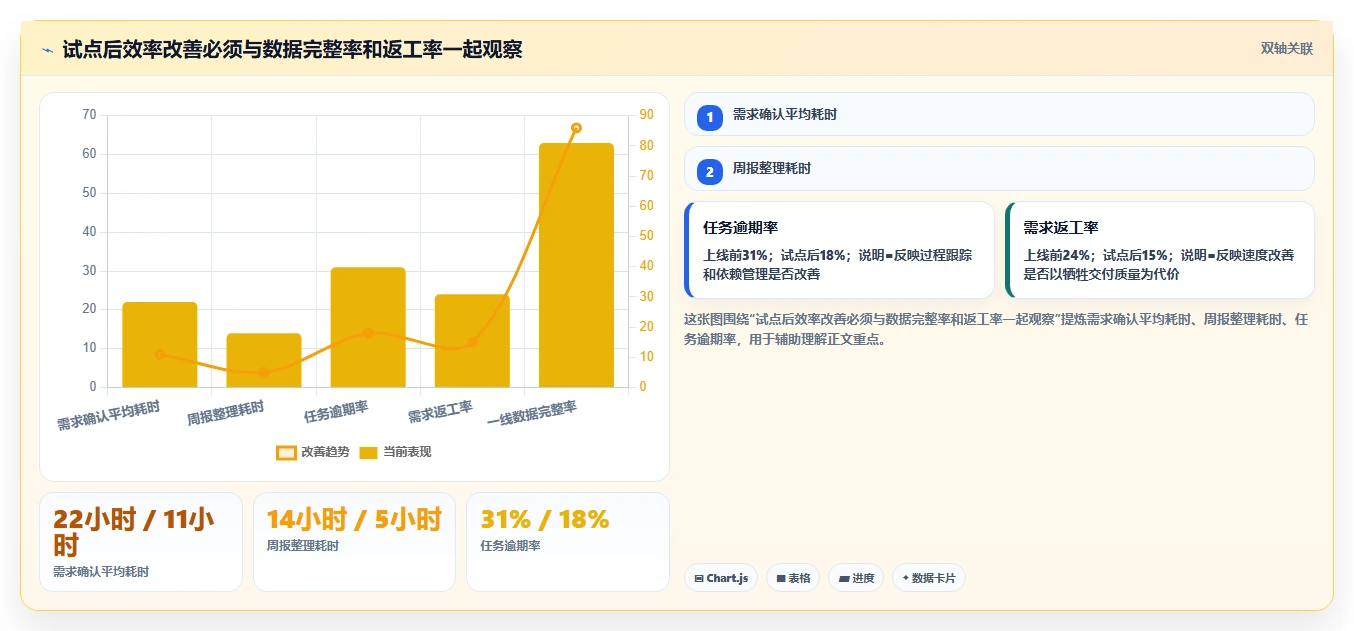The height and width of the screenshot is (631, 1354).
Task: Click the 周报整理耗时 caption under 14小时 / 5小时
Action: [x=302, y=546]
